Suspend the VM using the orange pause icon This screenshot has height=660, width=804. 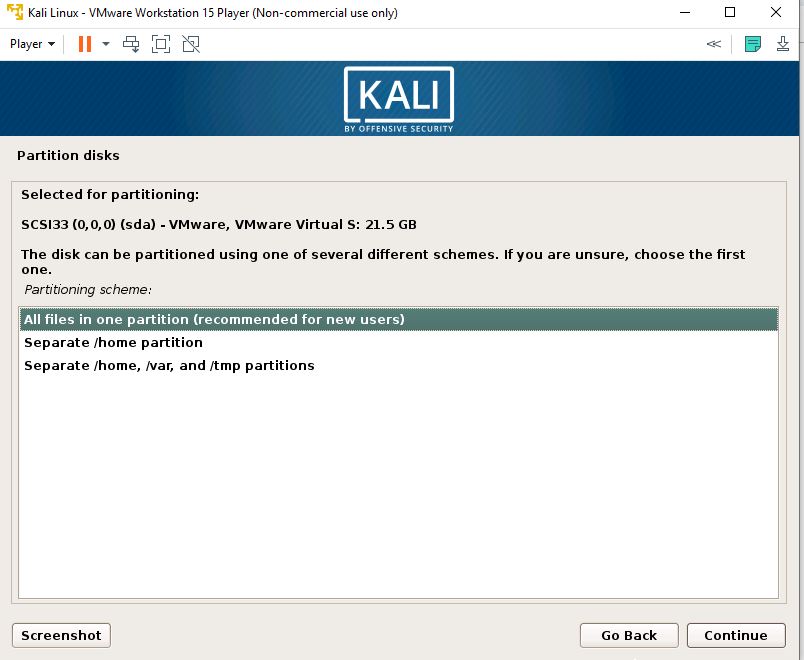[85, 44]
